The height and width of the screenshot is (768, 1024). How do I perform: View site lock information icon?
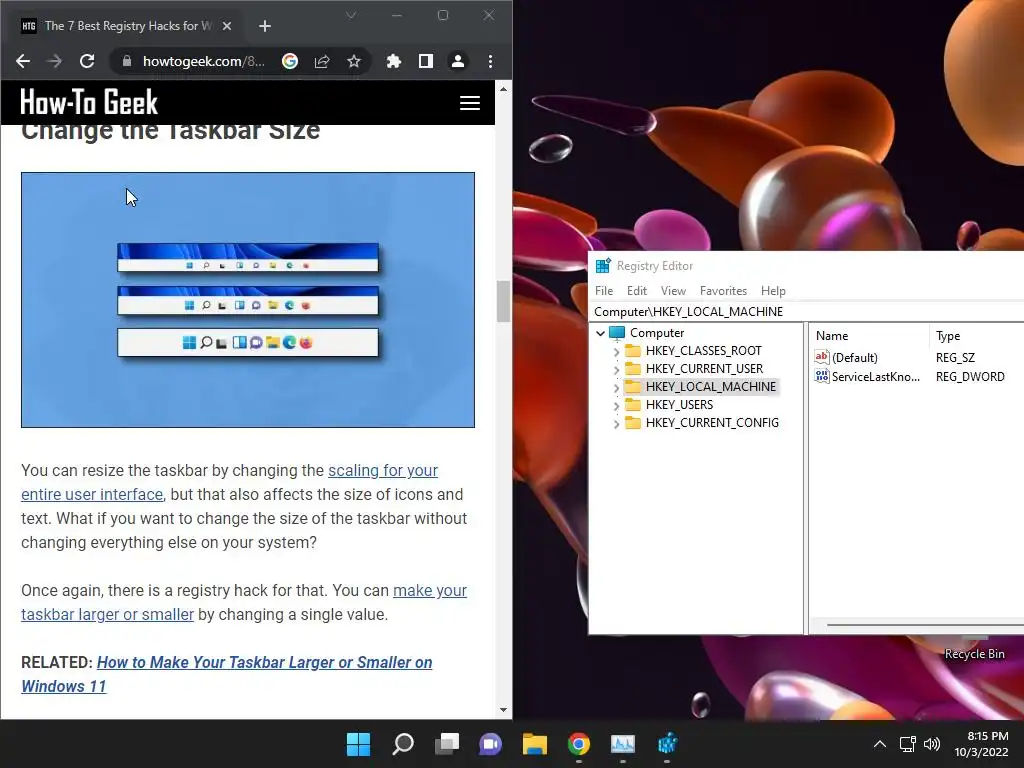[127, 61]
